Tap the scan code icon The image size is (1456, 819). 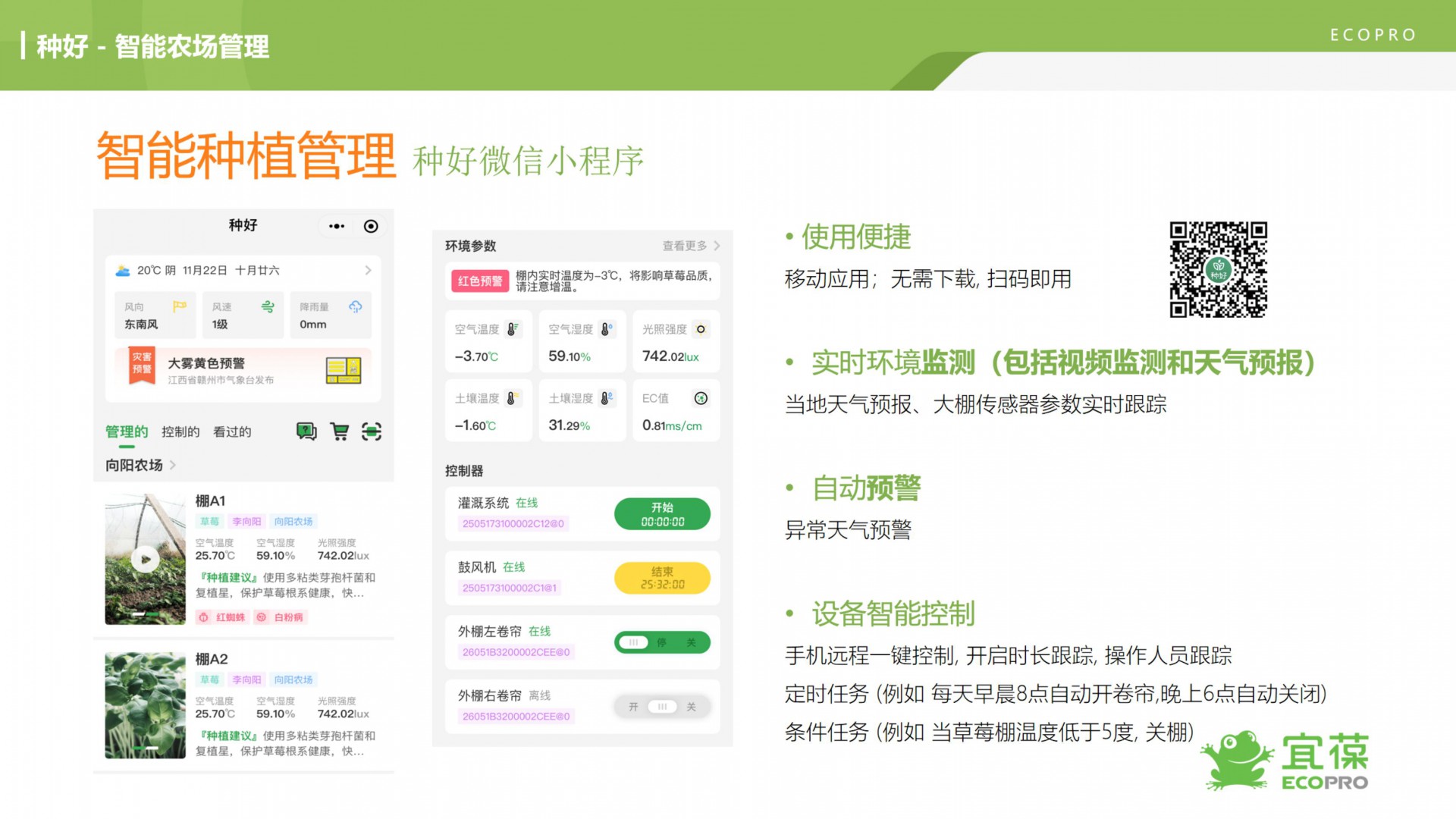tap(372, 431)
